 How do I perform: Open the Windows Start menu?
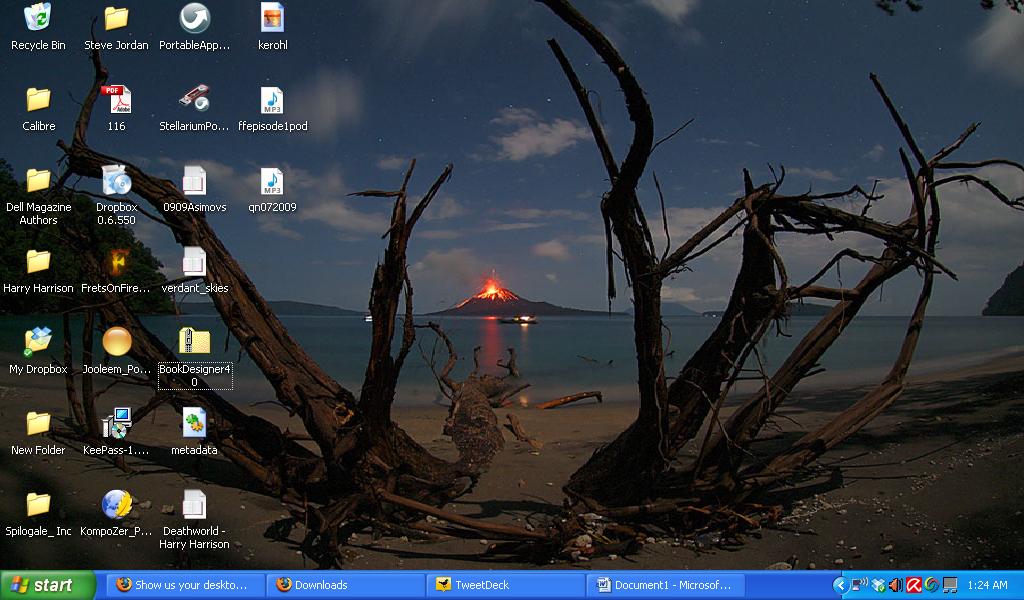[48, 585]
